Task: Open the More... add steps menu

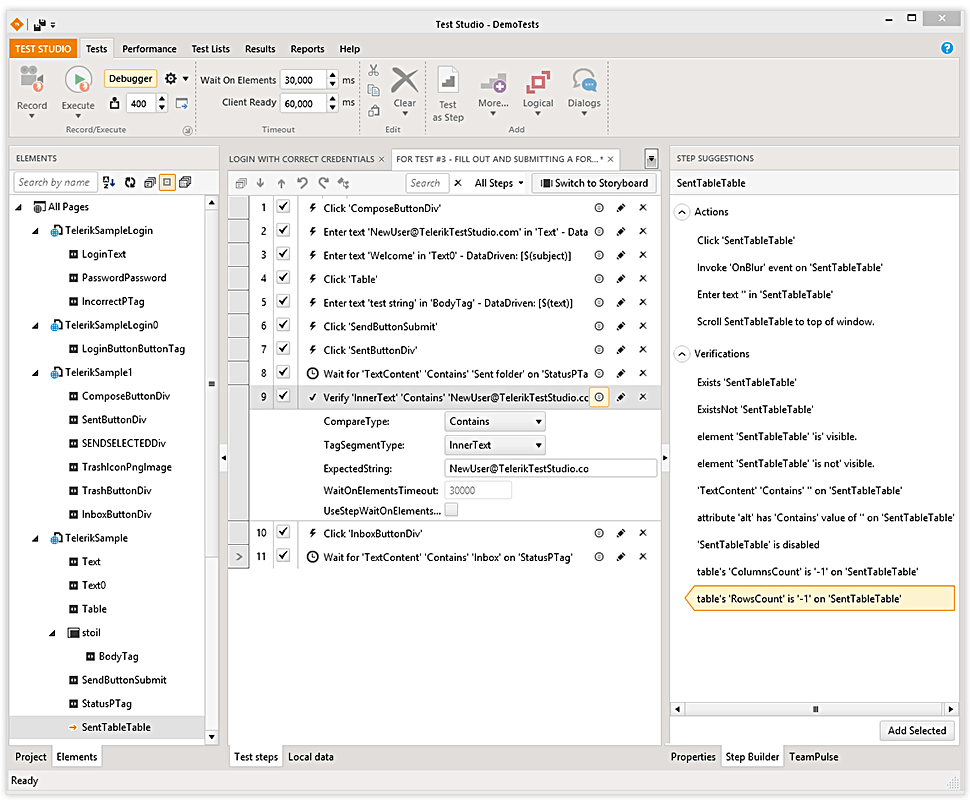Action: 493,81
